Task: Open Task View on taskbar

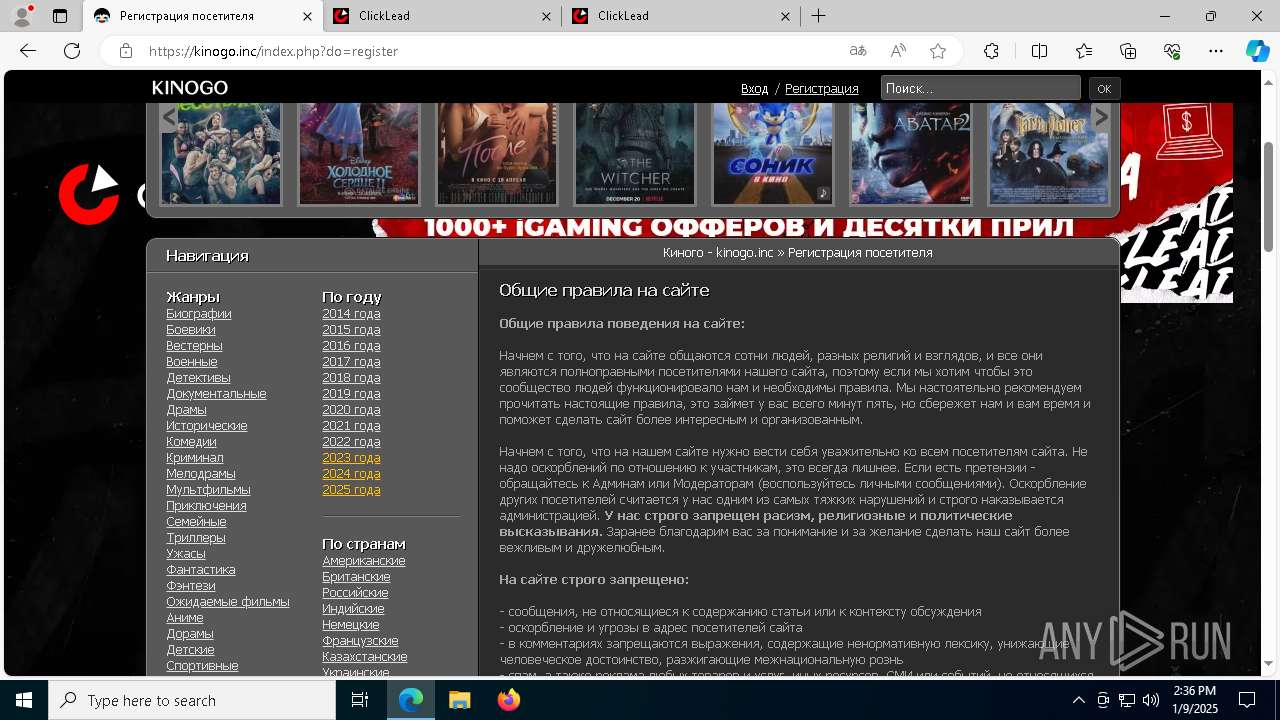Action: click(361, 700)
